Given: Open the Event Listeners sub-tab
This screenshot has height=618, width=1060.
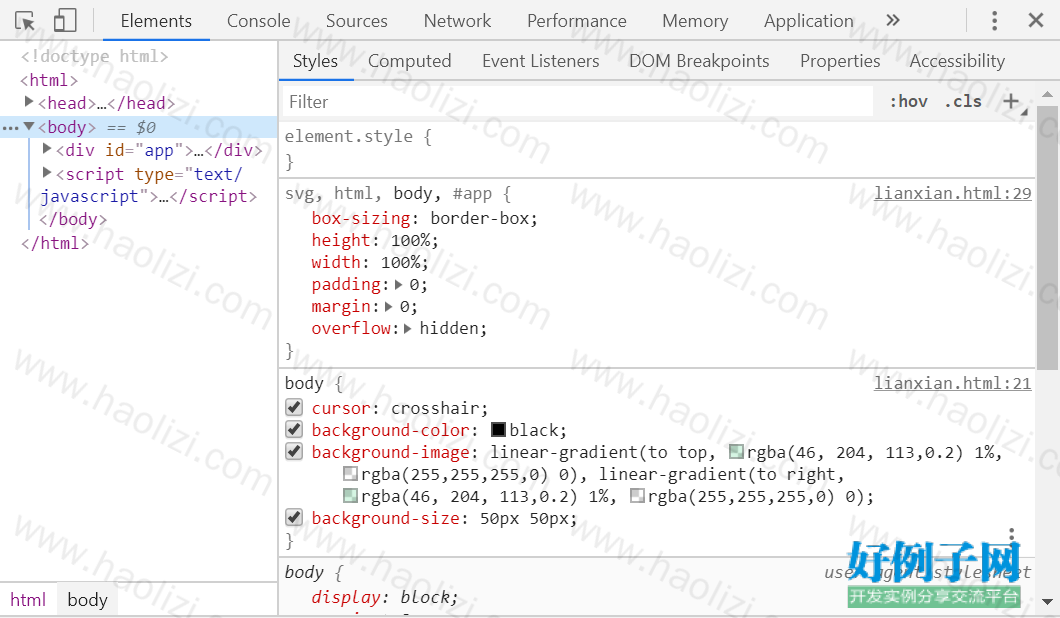Looking at the screenshot, I should tap(540, 61).
